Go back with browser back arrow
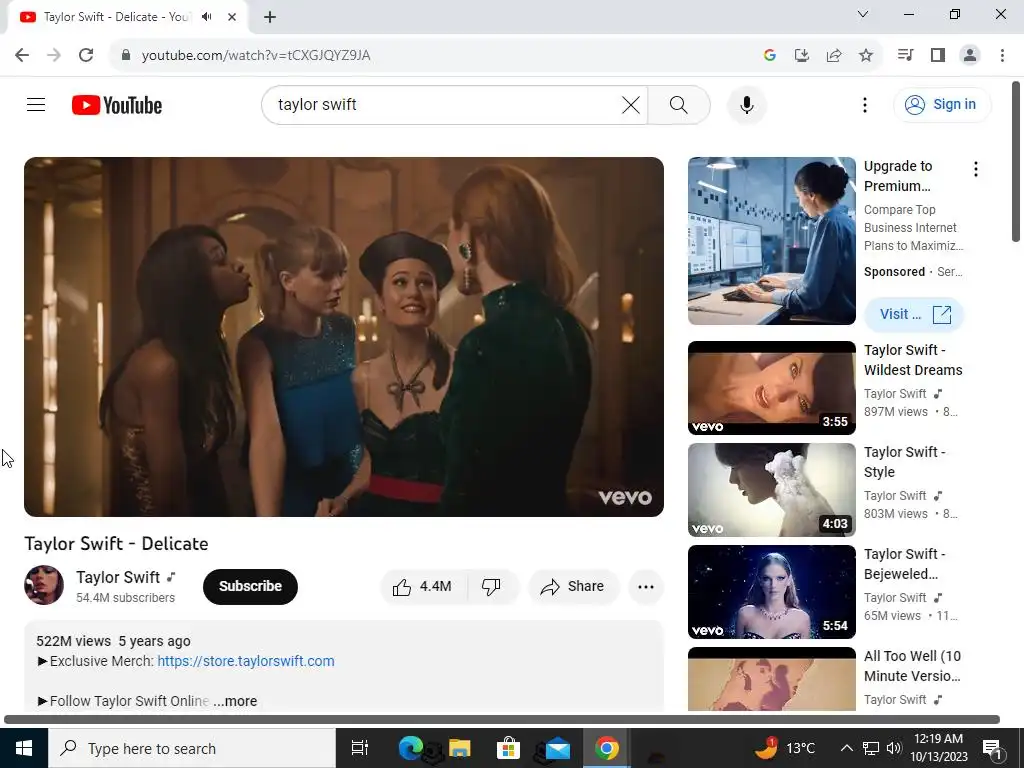 tap(22, 55)
